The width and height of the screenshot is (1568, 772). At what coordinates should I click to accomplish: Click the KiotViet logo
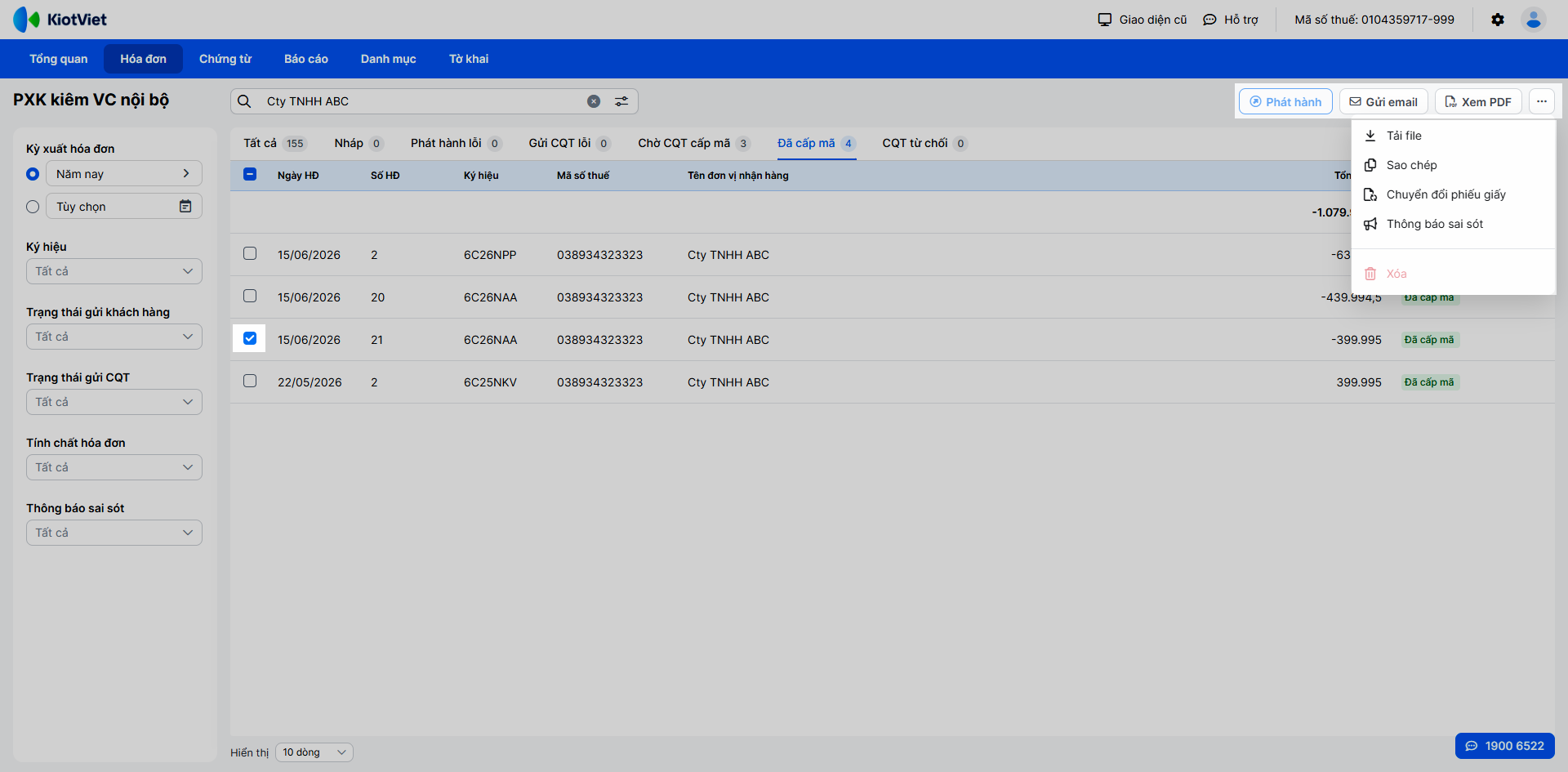tap(60, 20)
